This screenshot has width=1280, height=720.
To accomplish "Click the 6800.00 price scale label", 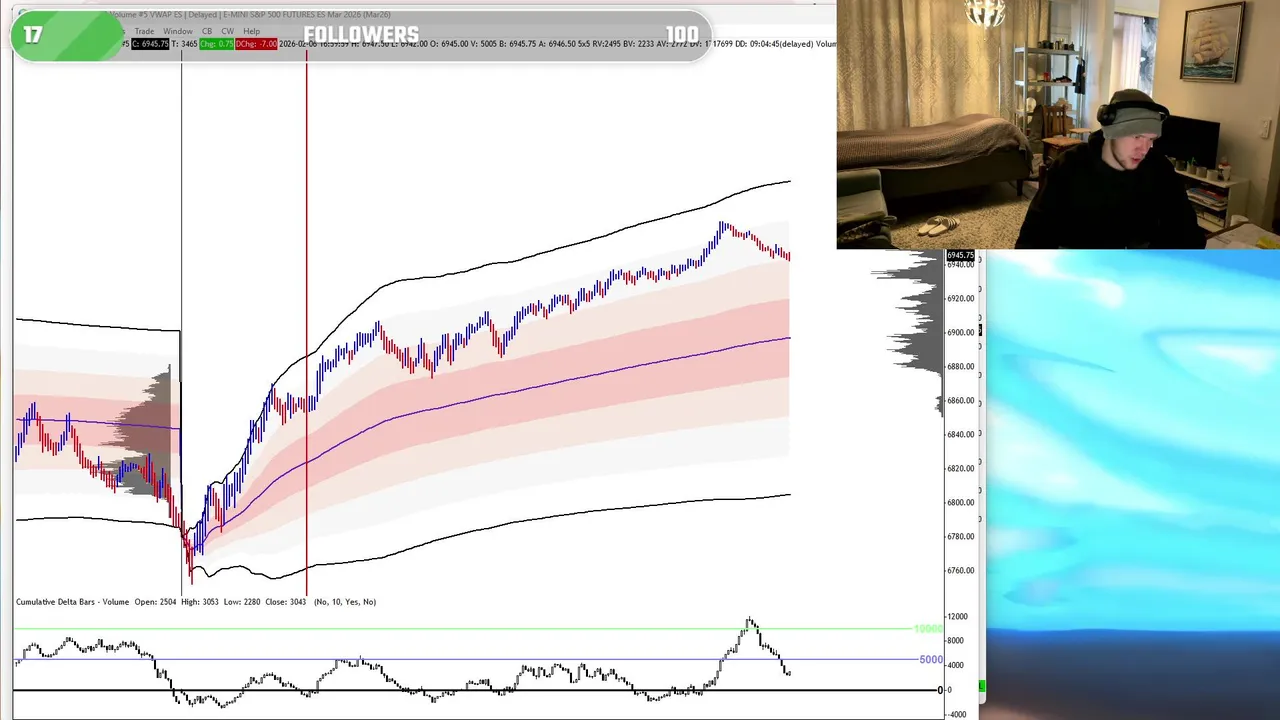I will (960, 502).
